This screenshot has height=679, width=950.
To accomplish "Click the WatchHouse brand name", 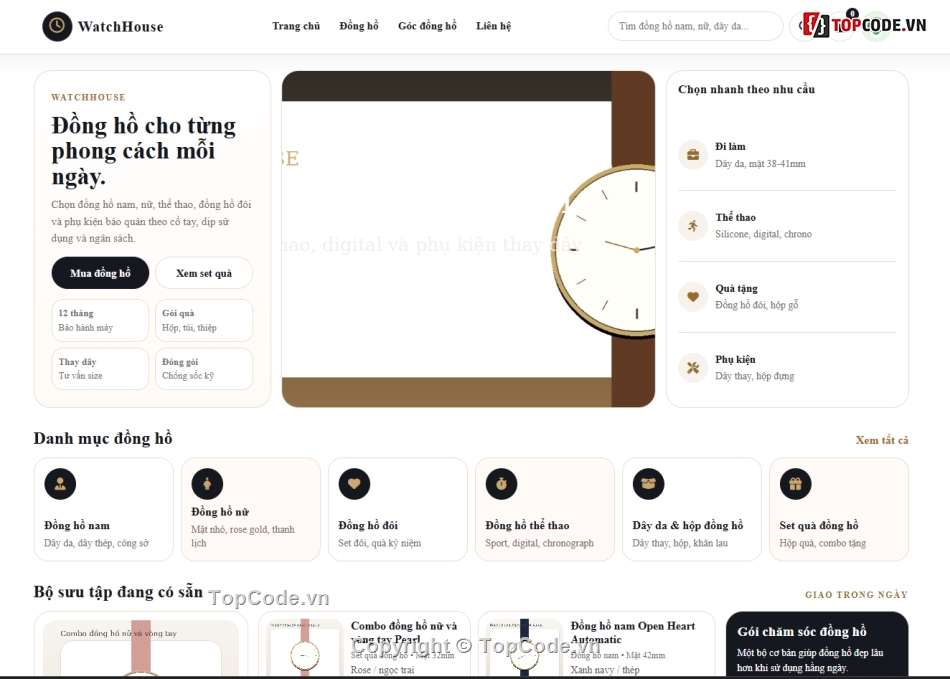I will [x=121, y=27].
